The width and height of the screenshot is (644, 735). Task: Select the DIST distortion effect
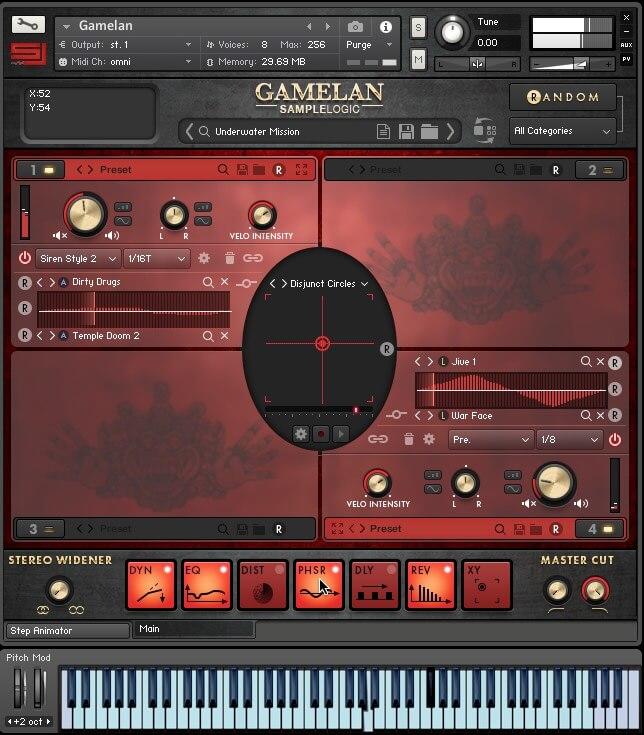263,585
